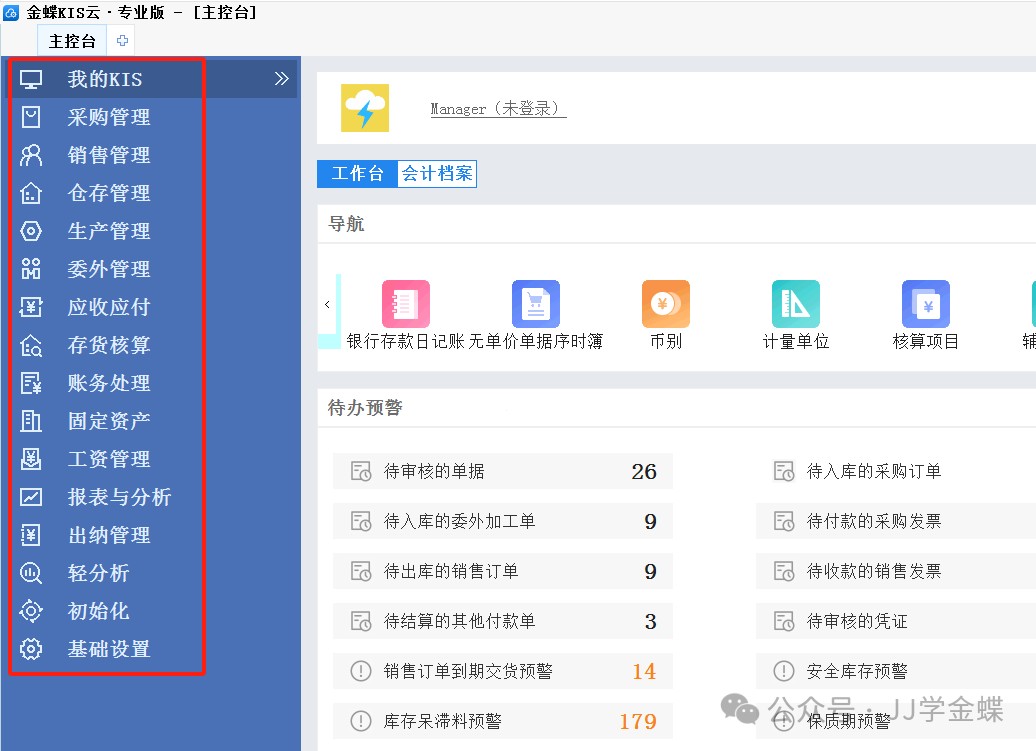Click the 基础设置 gear icon in sidebar
Image resolution: width=1036 pixels, height=751 pixels.
coord(32,649)
